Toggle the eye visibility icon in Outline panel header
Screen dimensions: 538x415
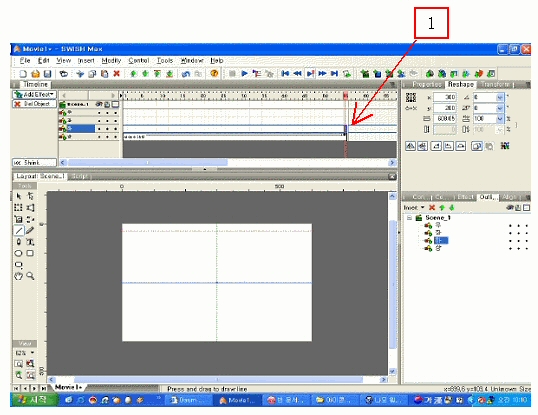510,208
